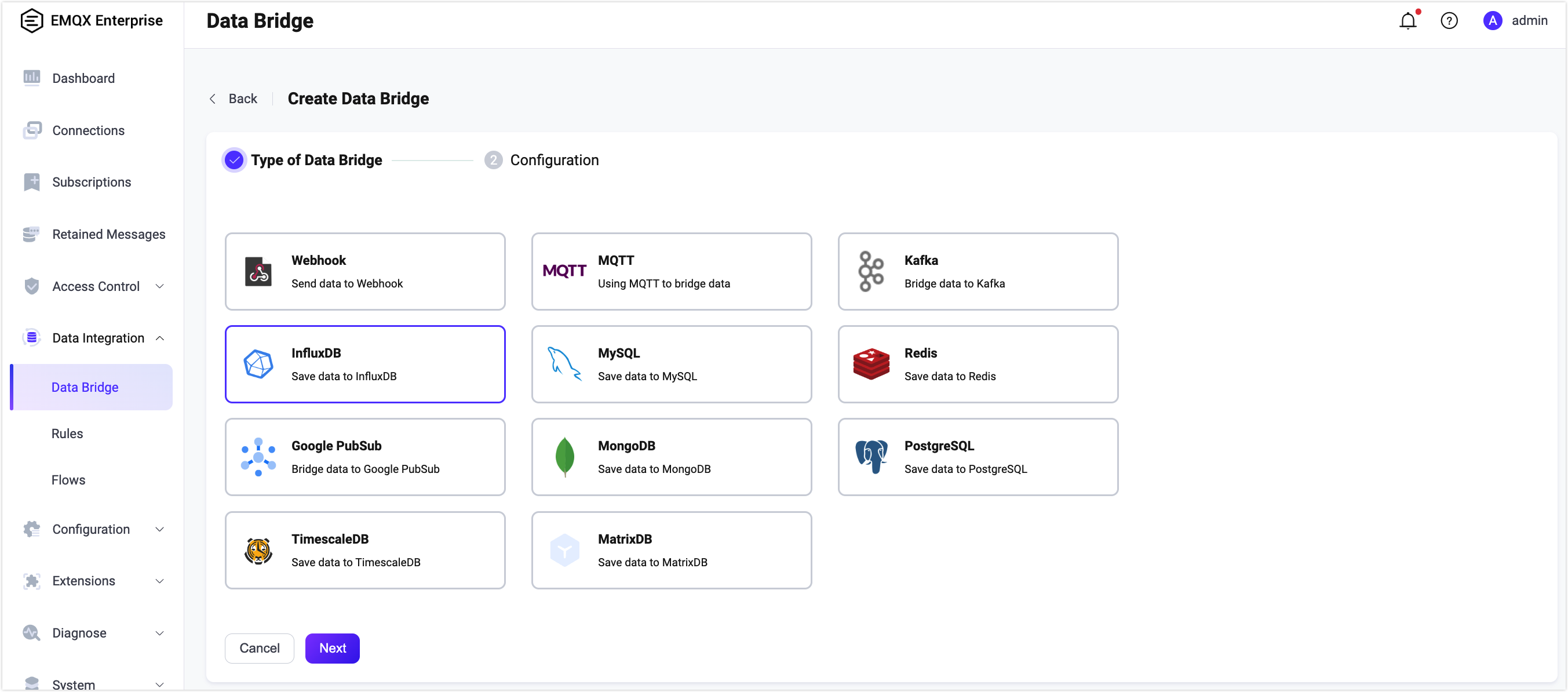Open the Flows menu item

(68, 480)
